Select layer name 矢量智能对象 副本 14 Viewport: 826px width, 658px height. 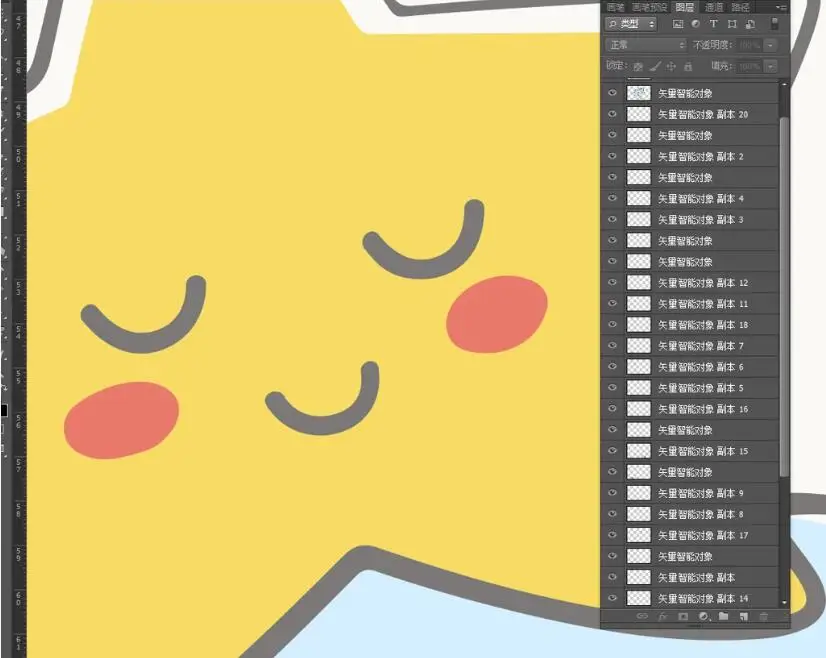pyautogui.click(x=703, y=598)
